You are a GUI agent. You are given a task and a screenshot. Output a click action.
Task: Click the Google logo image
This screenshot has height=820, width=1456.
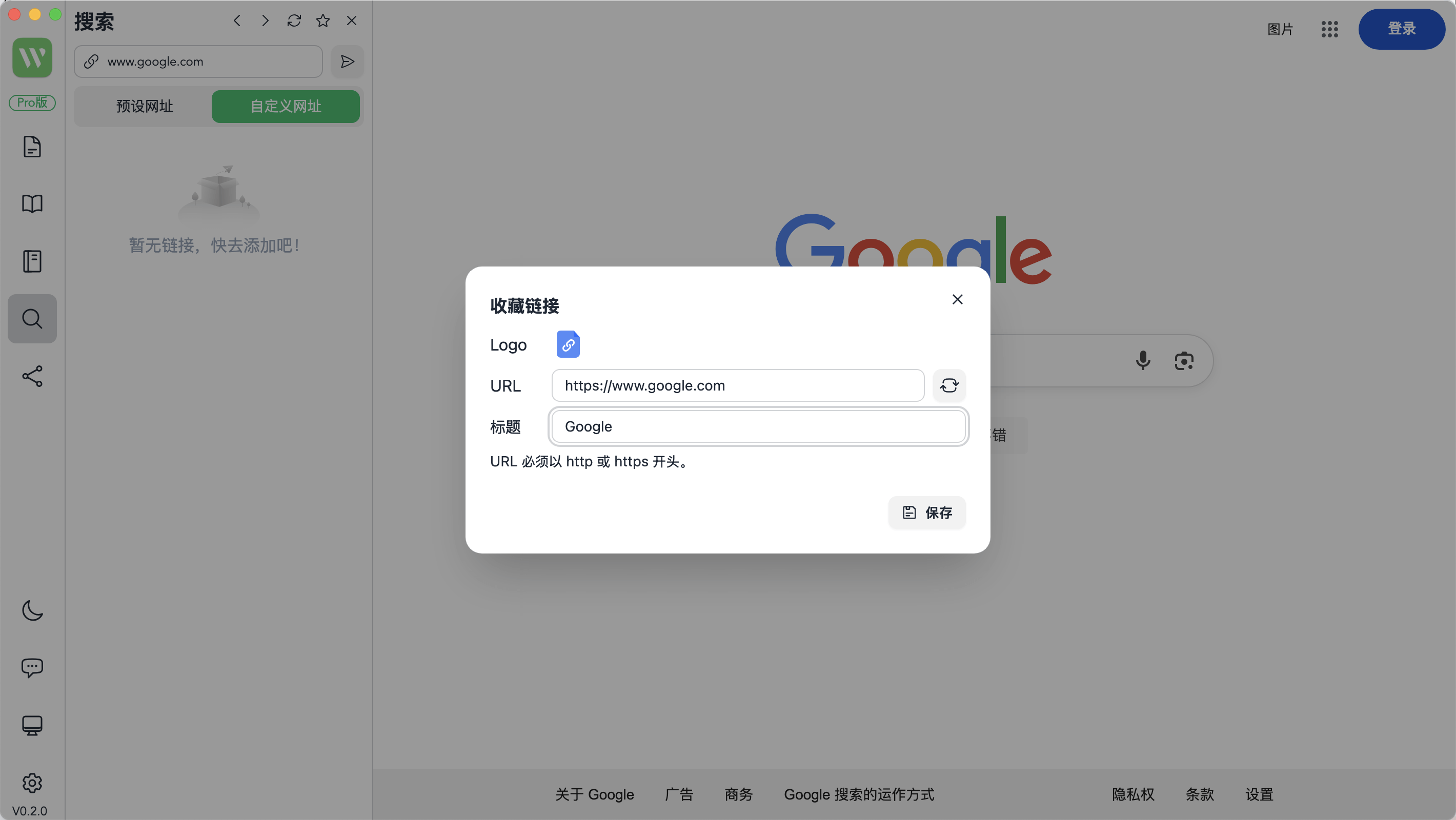click(x=914, y=249)
